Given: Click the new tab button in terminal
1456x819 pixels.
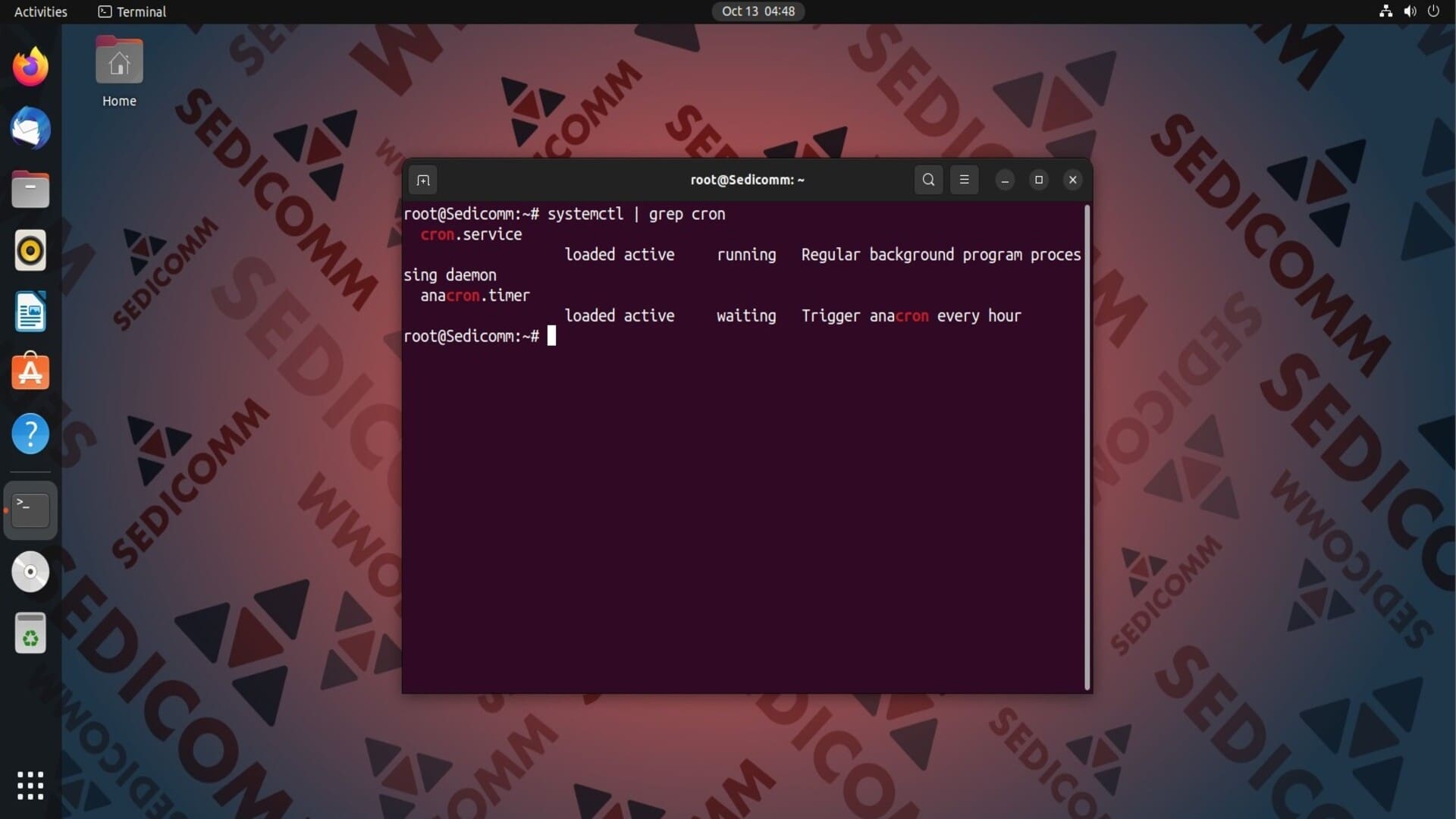Looking at the screenshot, I should tap(423, 180).
